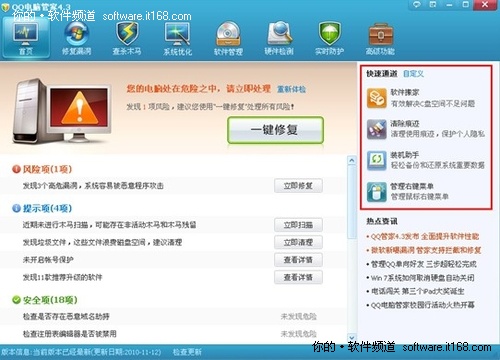The image size is (500, 360).
Task: Click the QQ电脑管家 shield logo in title bar
Action: click(x=5, y=6)
